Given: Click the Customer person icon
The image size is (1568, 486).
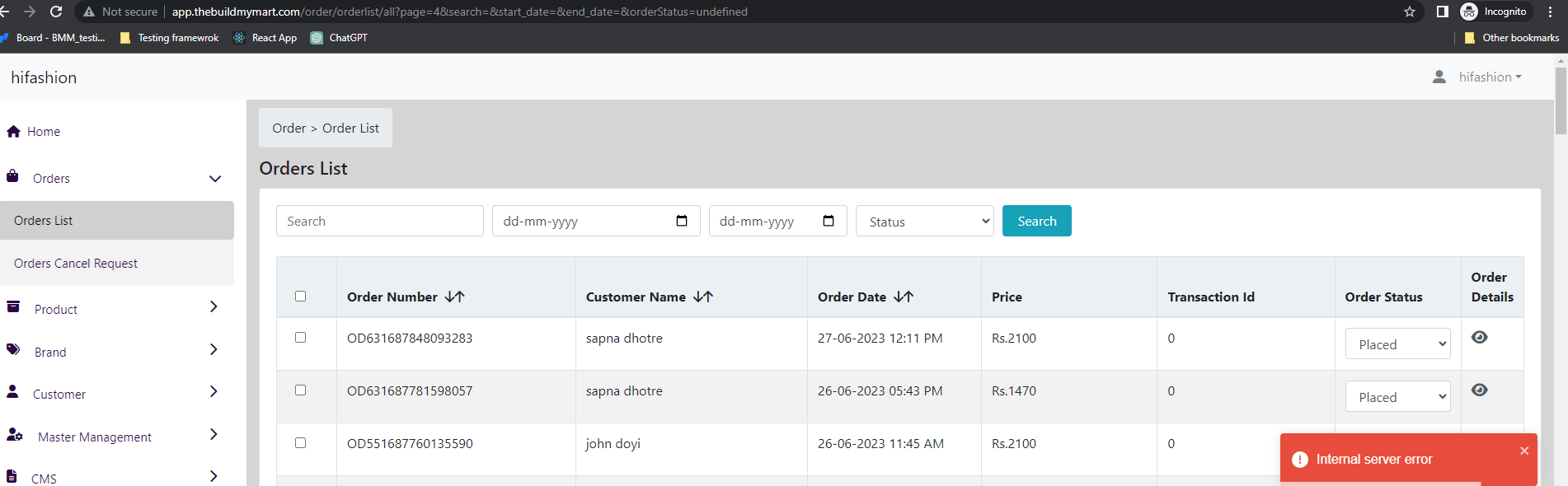Looking at the screenshot, I should tap(12, 391).
